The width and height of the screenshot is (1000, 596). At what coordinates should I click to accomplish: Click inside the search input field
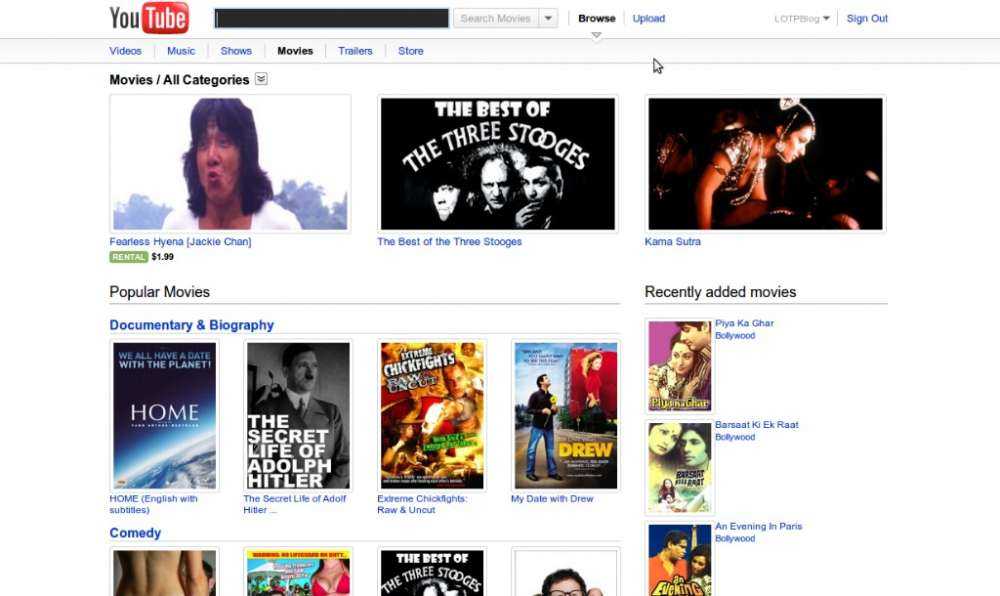[331, 18]
